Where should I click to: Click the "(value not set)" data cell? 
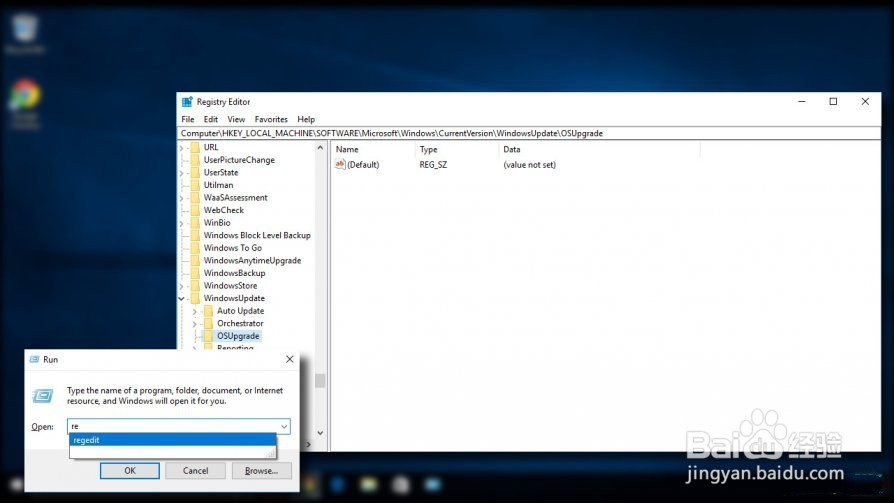(530, 165)
